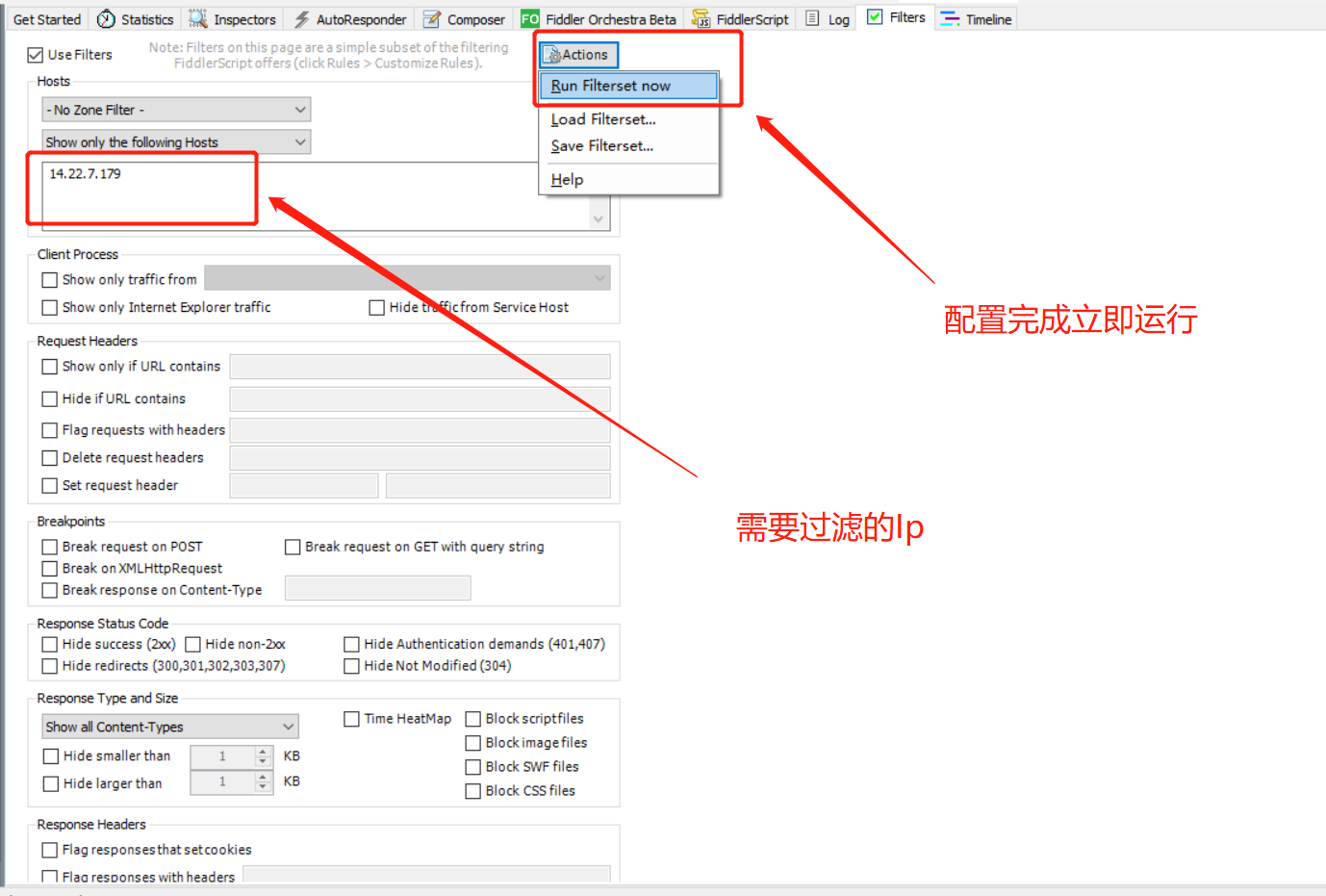
Task: Check Hide if URL contains
Action: click(50, 399)
